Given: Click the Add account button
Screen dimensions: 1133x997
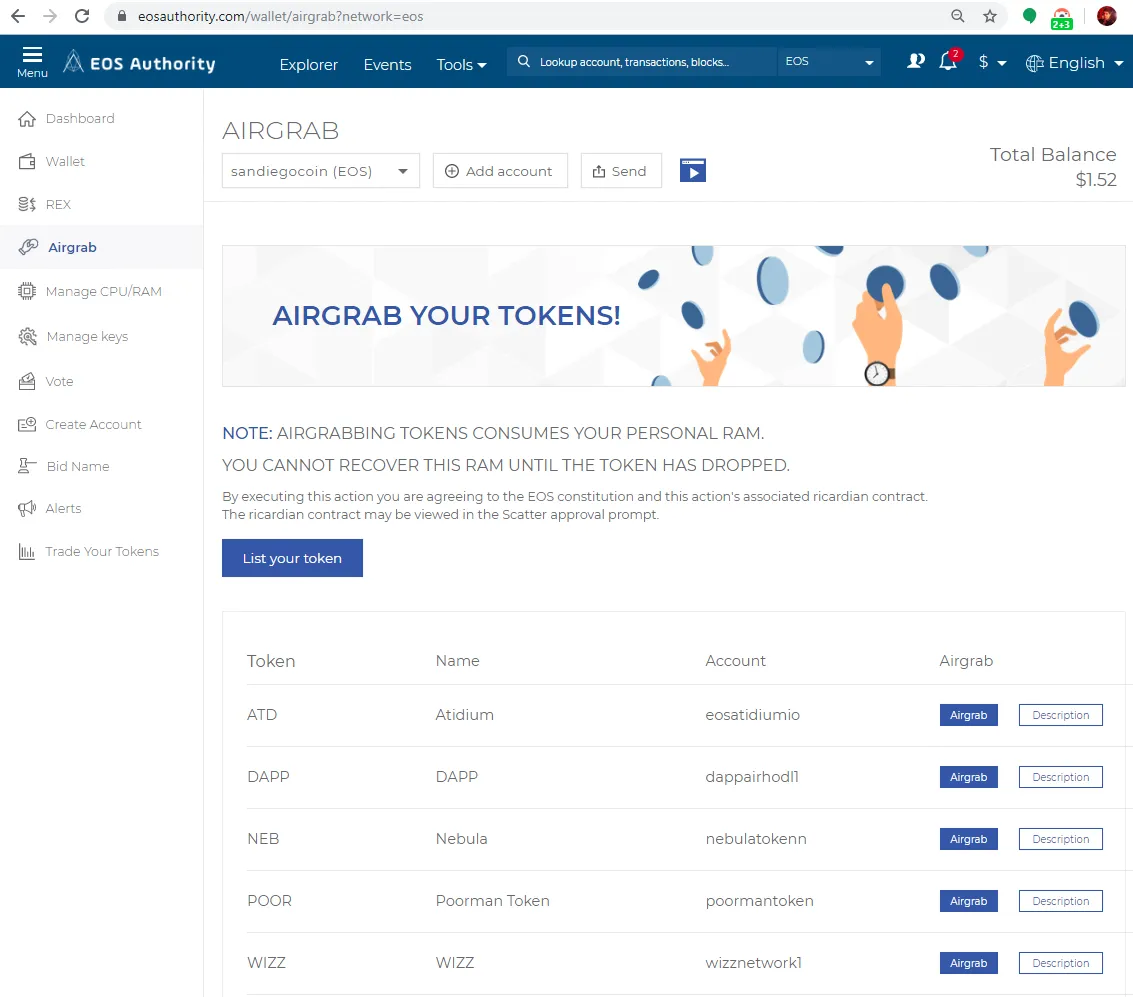Looking at the screenshot, I should tap(500, 171).
